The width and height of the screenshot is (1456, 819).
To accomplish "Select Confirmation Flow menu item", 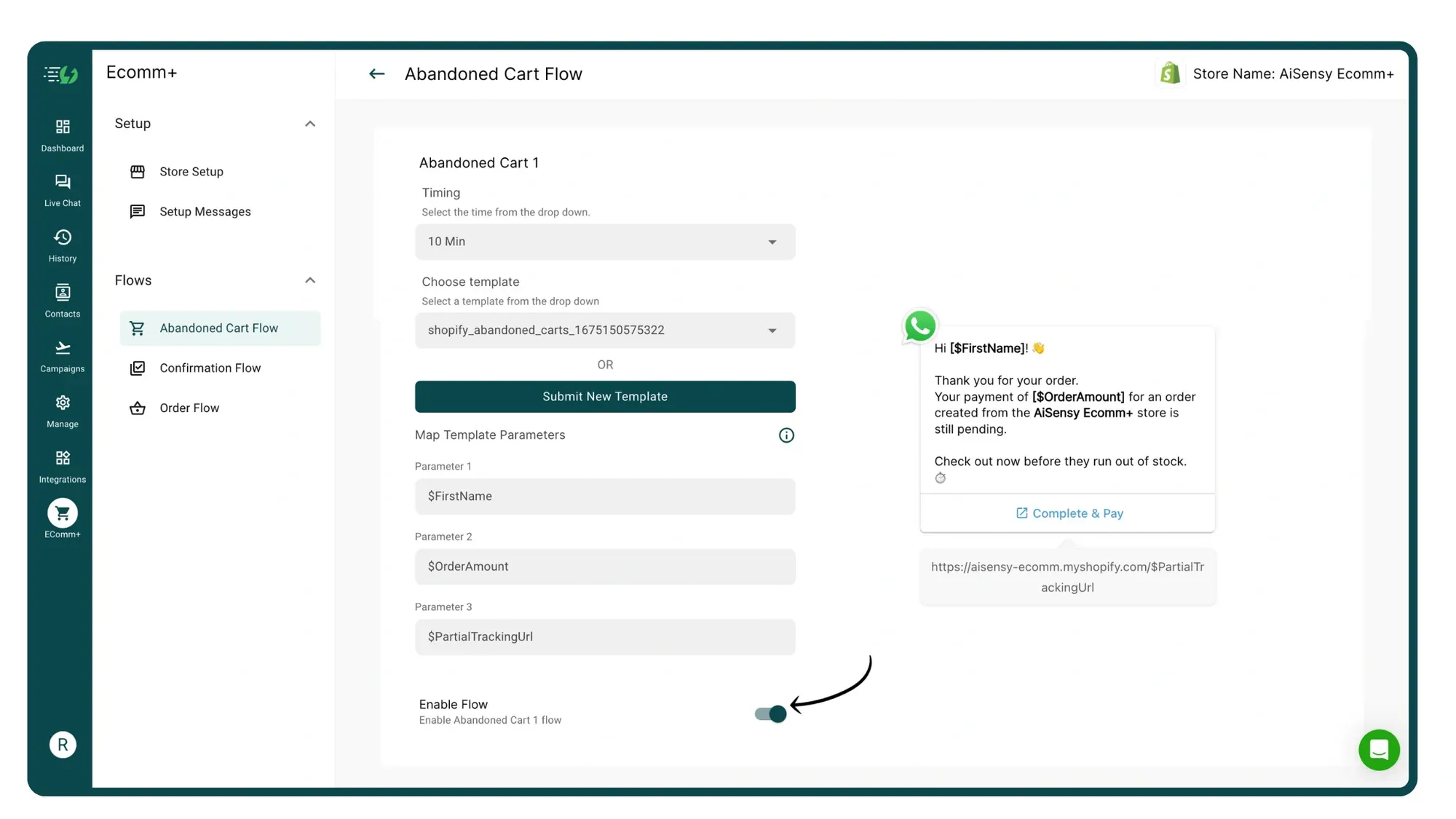I will point(210,368).
